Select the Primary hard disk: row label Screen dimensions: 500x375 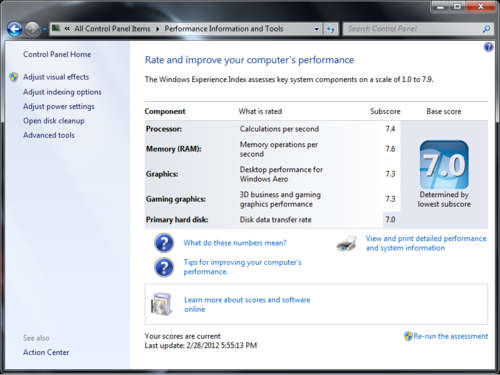click(177, 220)
